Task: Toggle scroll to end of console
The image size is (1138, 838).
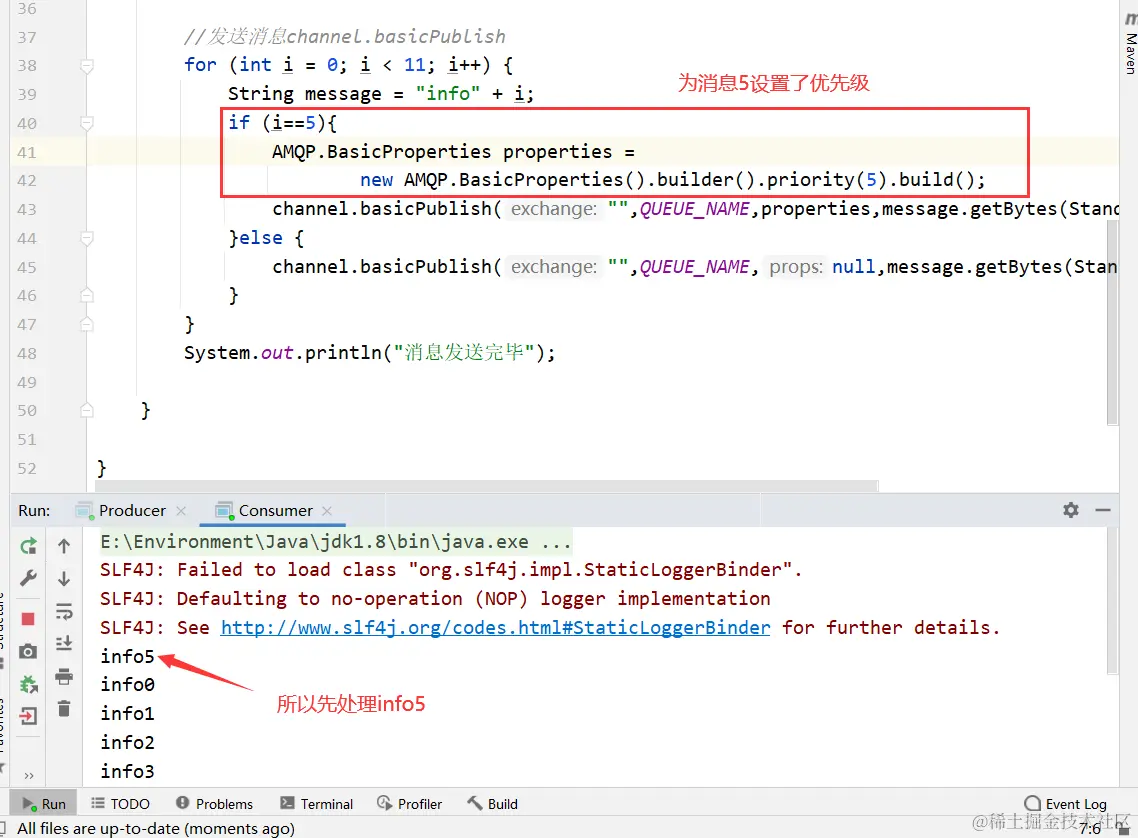Action: pyautogui.click(x=64, y=644)
